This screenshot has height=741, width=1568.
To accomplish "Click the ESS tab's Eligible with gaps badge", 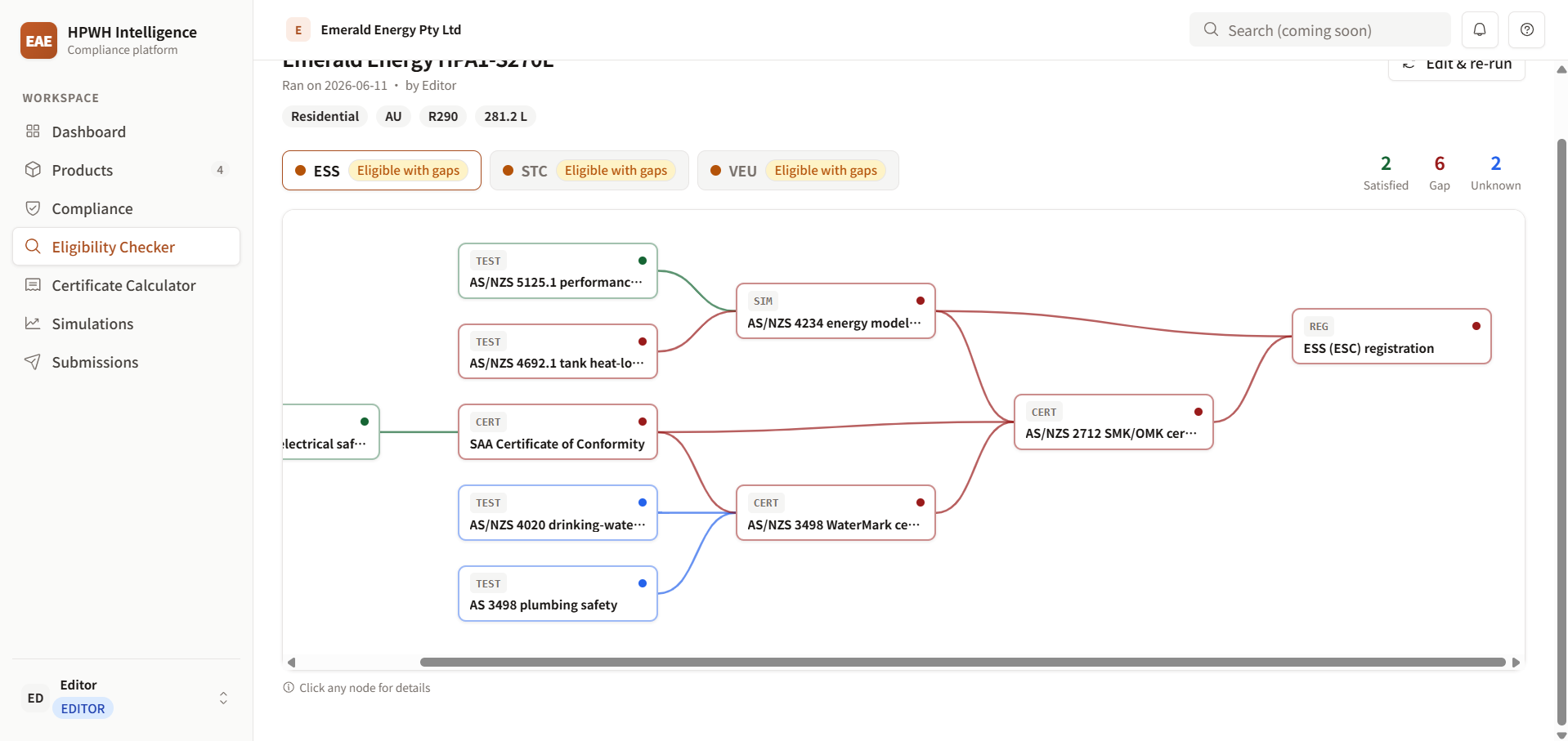I will coord(408,170).
